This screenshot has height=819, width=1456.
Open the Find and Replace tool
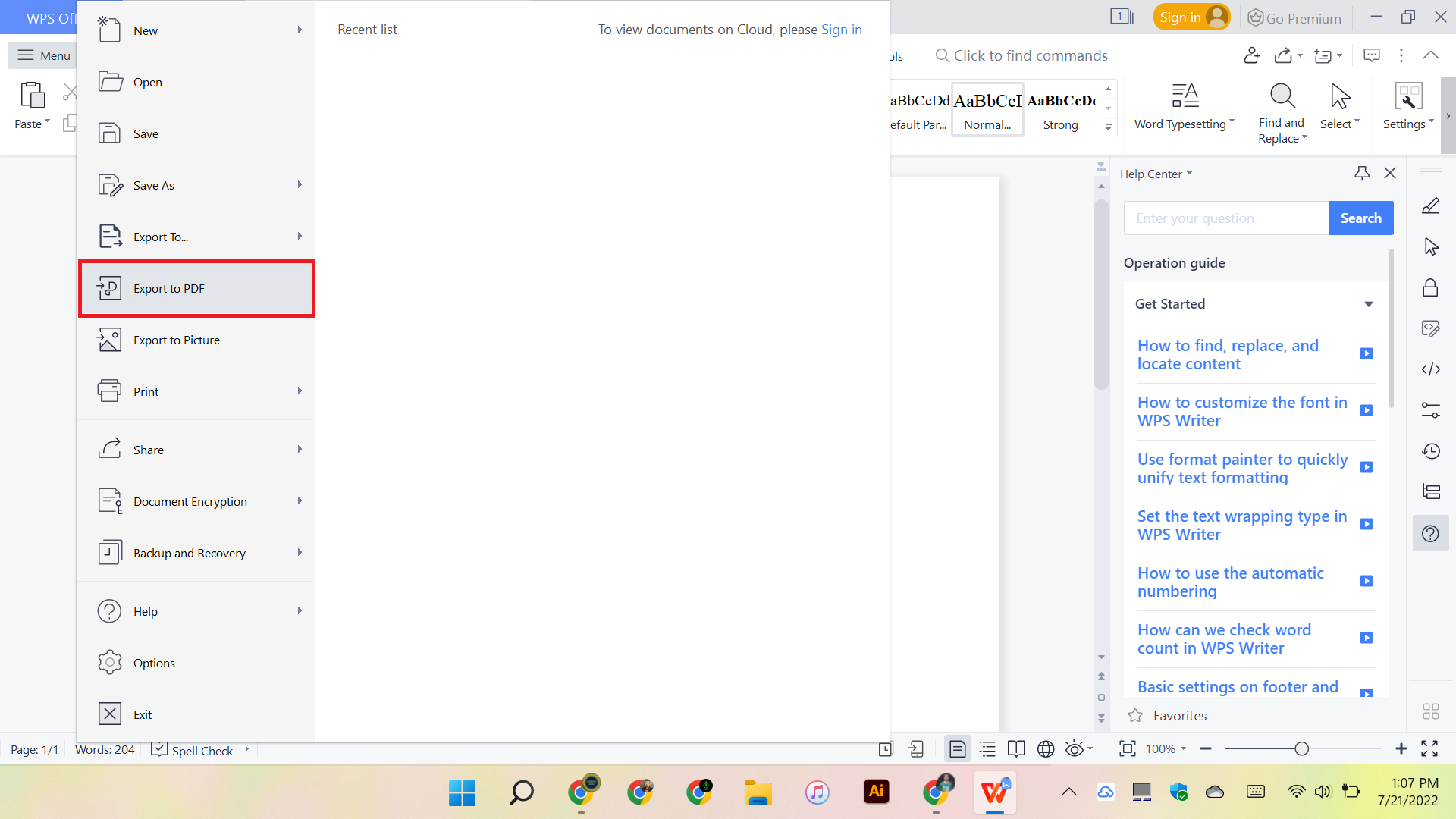click(x=1282, y=113)
